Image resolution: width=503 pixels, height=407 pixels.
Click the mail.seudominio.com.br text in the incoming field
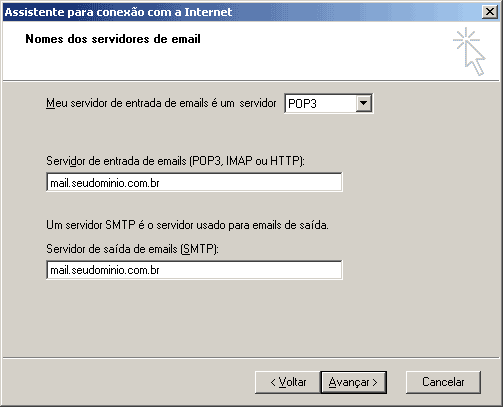pyautogui.click(x=105, y=183)
